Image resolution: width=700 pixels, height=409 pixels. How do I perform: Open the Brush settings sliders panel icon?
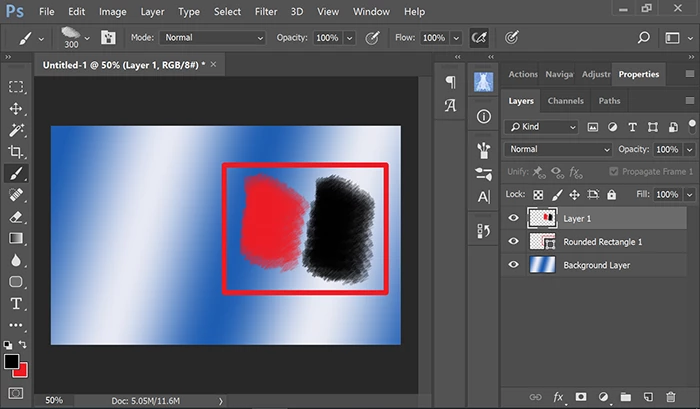coord(483,174)
